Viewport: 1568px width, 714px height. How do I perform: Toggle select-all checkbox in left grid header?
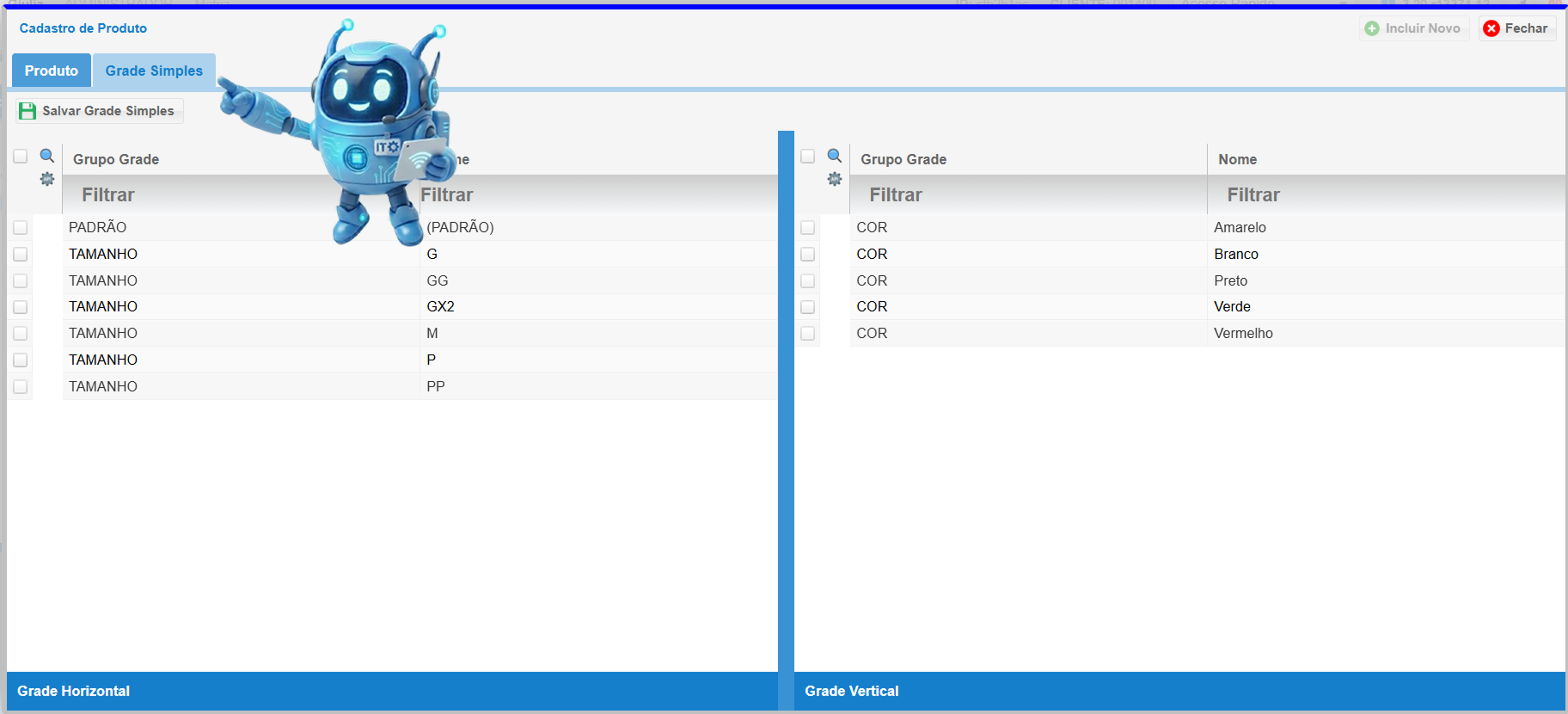point(21,157)
